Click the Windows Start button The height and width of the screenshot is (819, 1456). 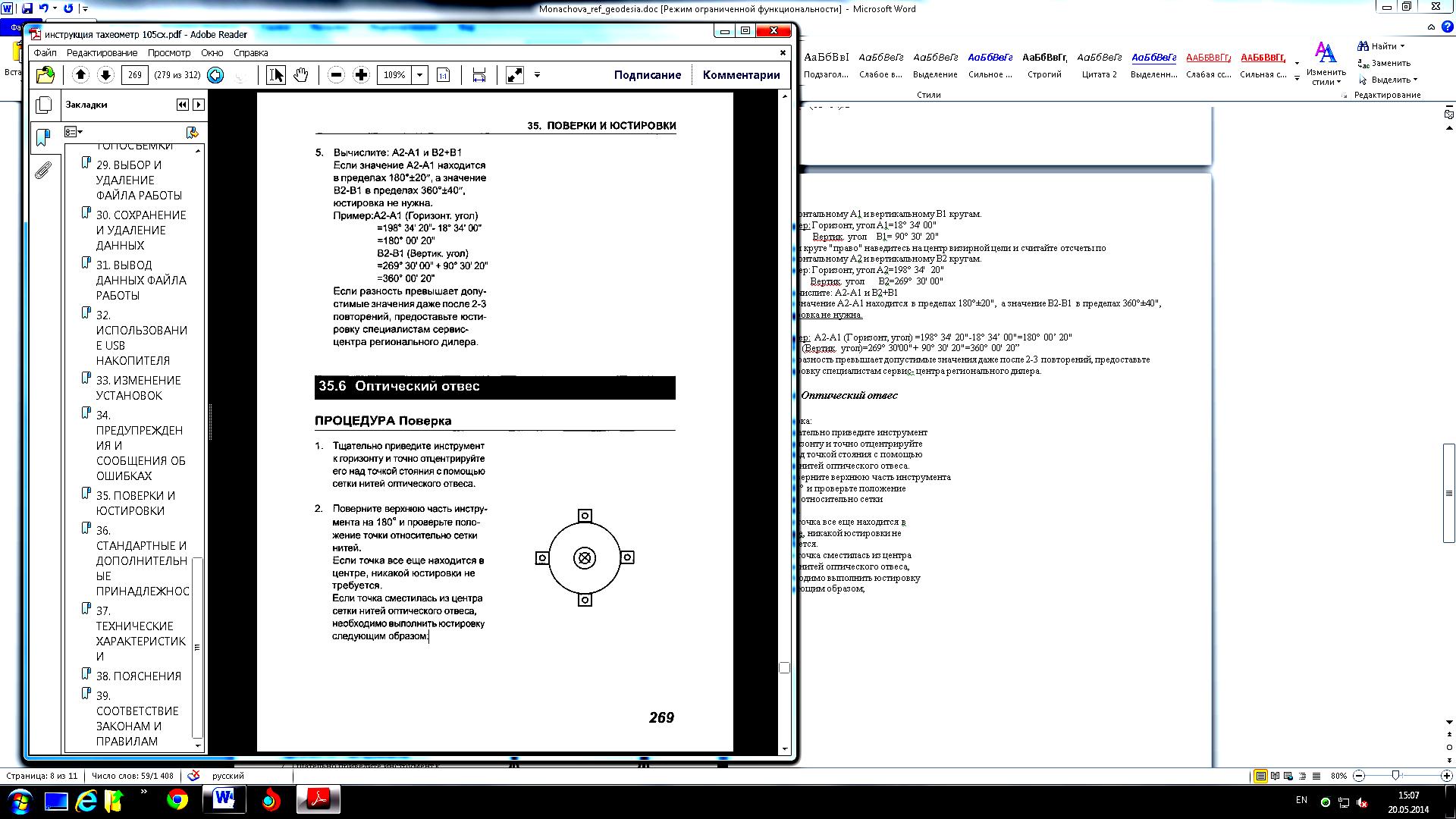(x=20, y=800)
